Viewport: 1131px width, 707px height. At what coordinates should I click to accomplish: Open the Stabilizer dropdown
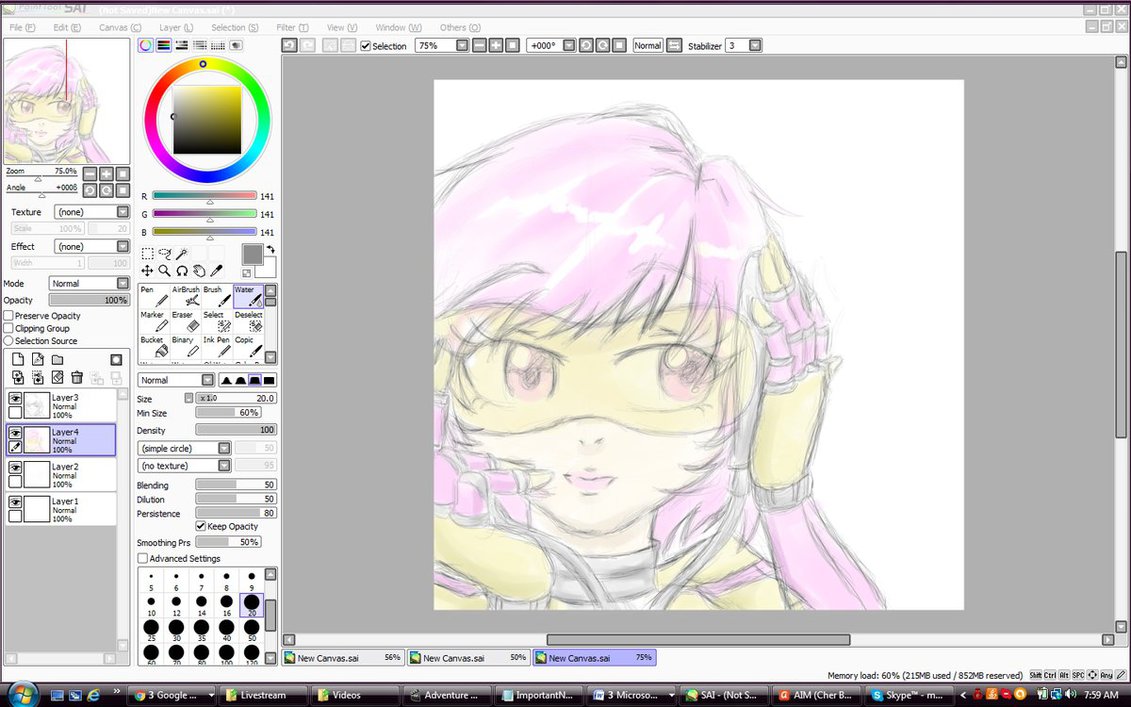(x=755, y=46)
